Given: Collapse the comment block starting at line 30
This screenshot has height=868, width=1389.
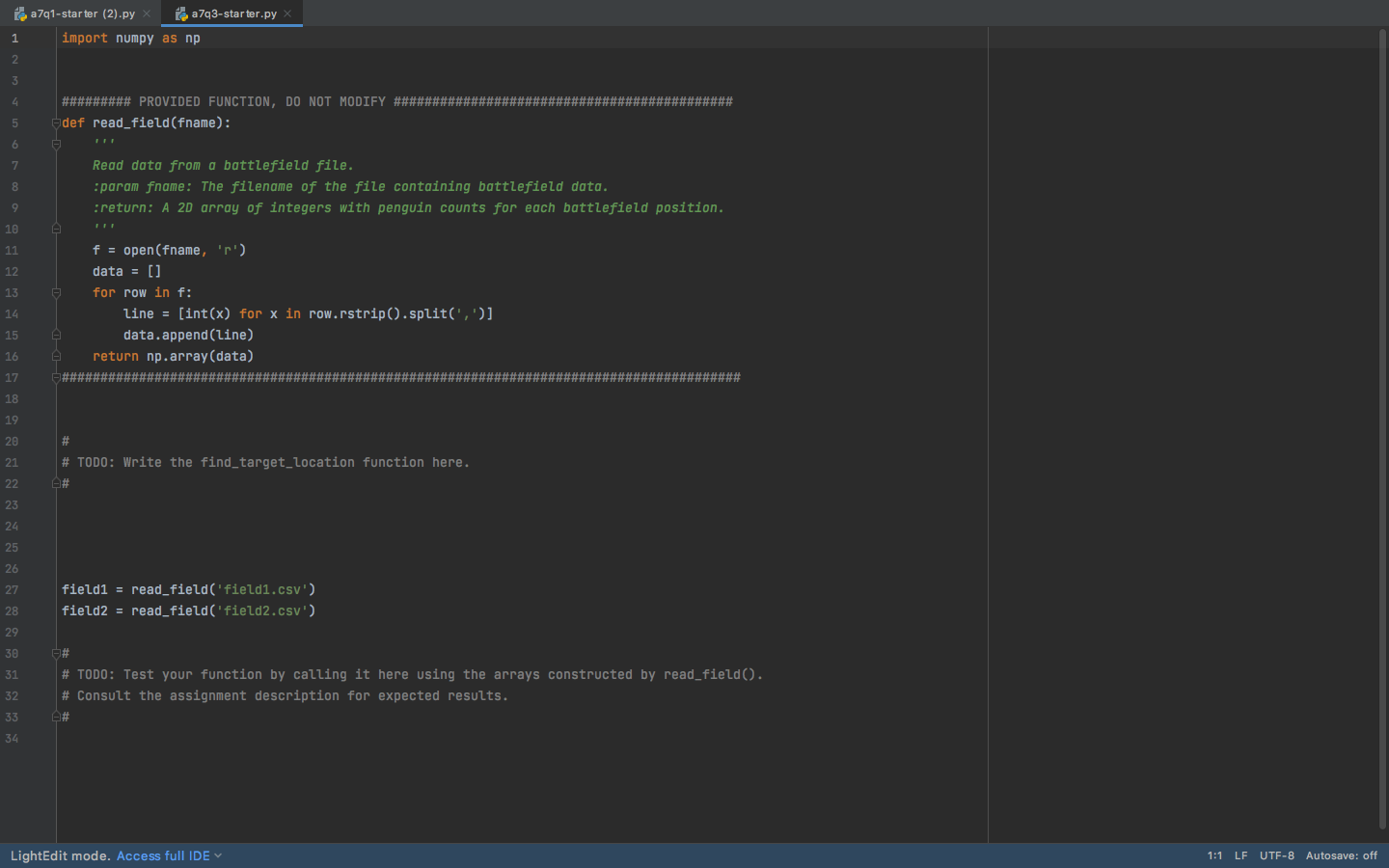Looking at the screenshot, I should pos(56,654).
